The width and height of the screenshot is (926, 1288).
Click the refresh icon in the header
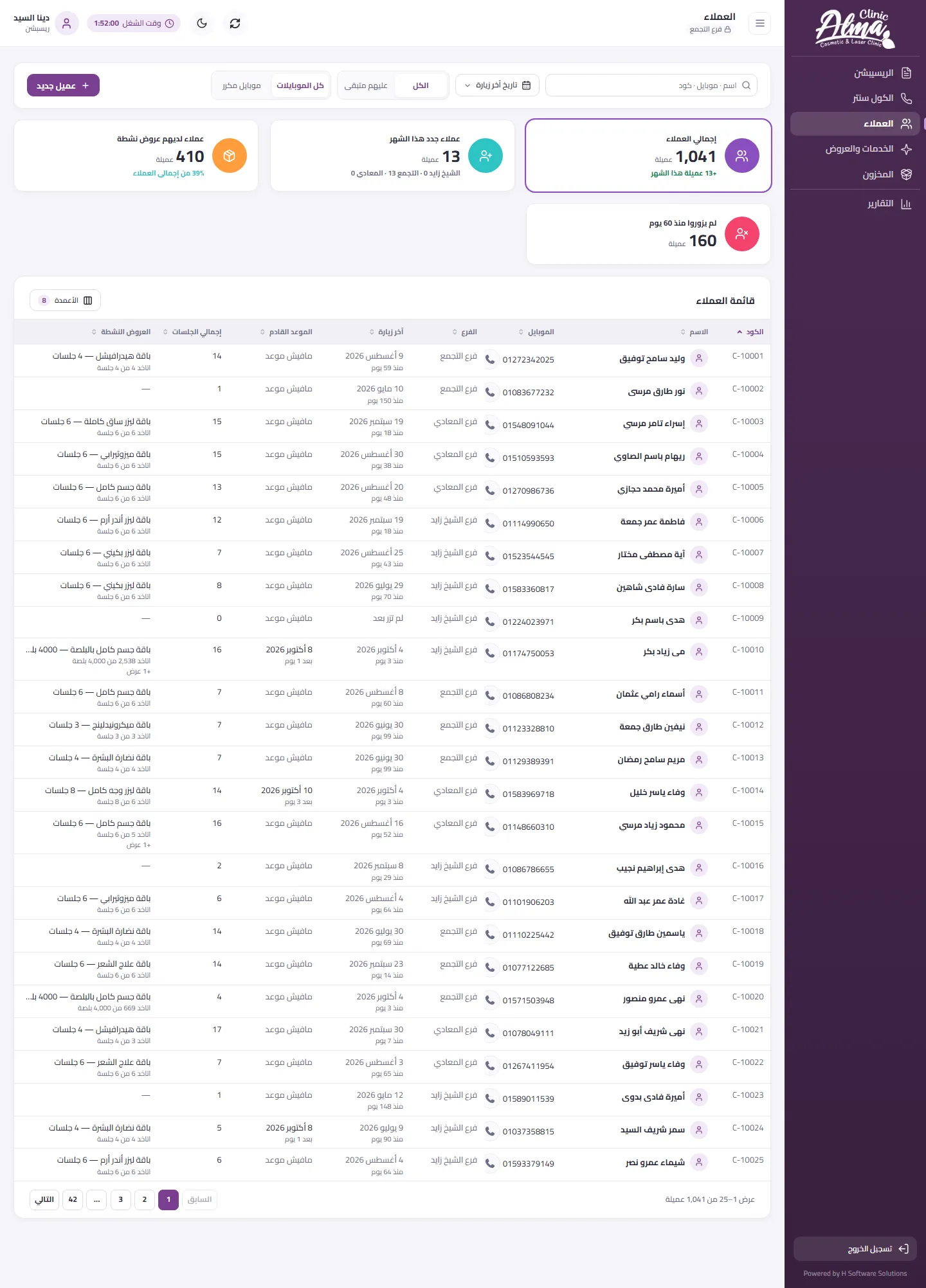click(235, 23)
